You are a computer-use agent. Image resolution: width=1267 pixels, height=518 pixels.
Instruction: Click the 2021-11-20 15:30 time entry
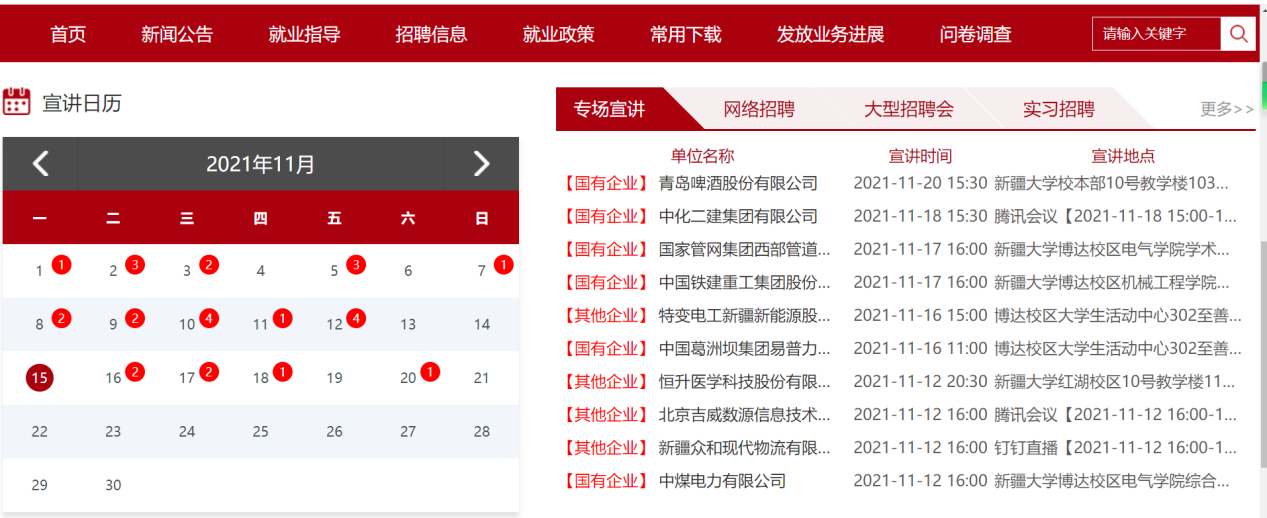(x=920, y=183)
